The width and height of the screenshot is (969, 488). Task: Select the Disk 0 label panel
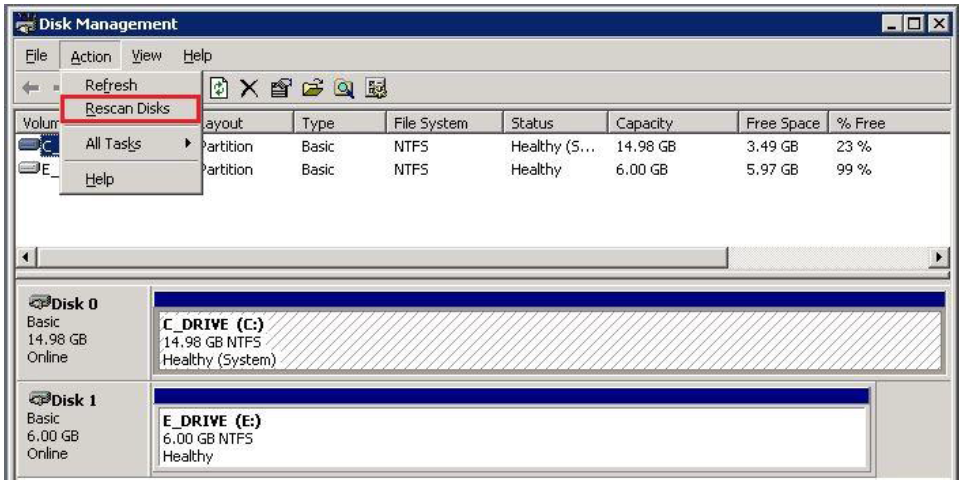tap(82, 331)
